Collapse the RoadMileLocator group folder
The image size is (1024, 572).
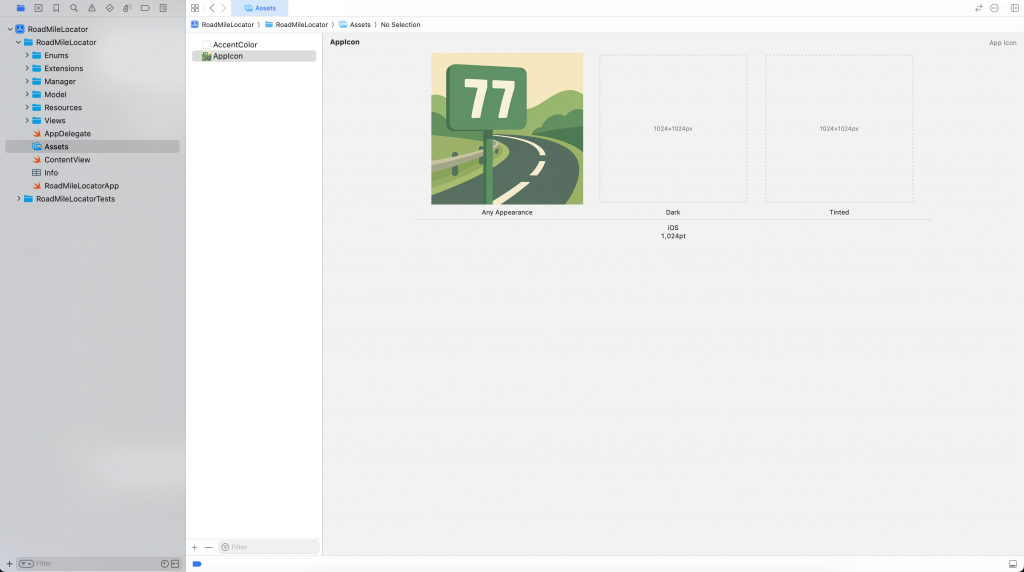coord(18,42)
